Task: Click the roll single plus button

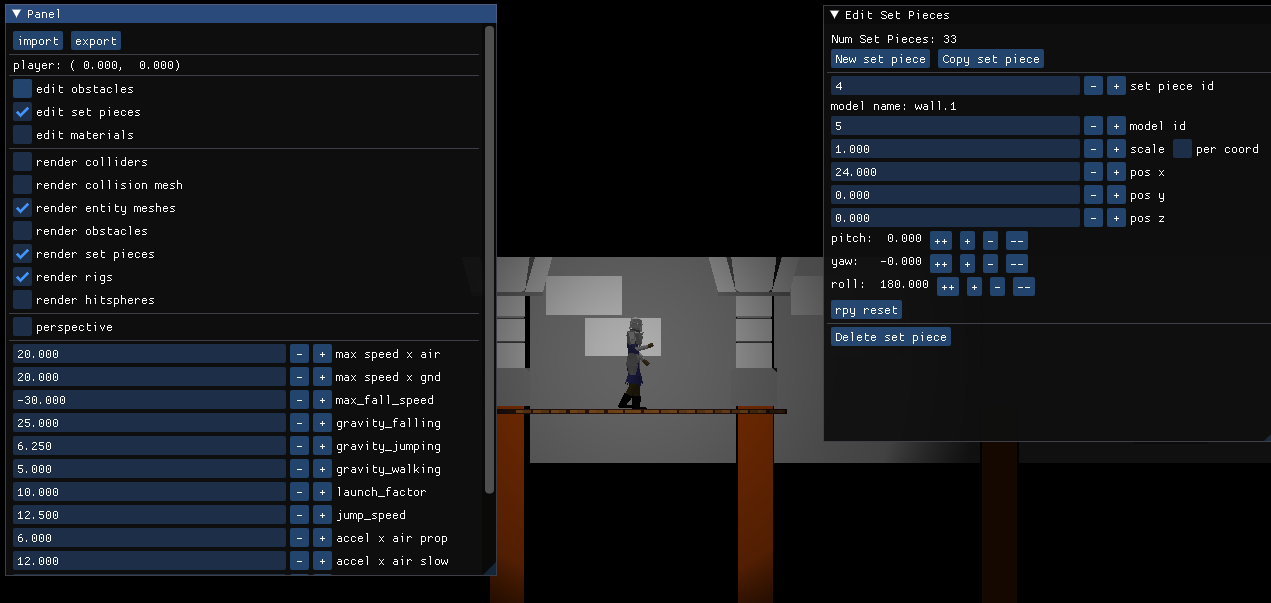Action: point(974,287)
